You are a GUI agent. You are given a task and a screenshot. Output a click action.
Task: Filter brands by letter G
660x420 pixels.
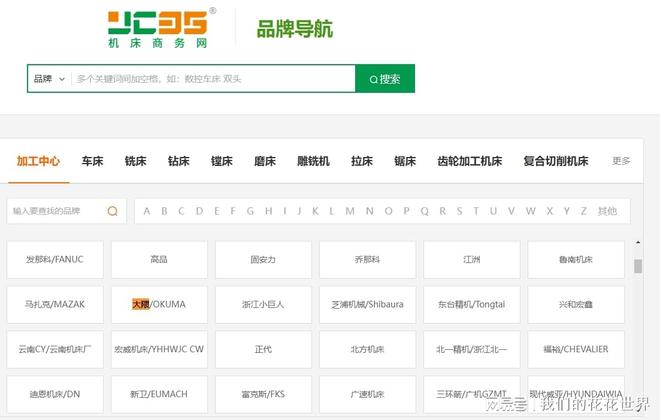point(250,211)
